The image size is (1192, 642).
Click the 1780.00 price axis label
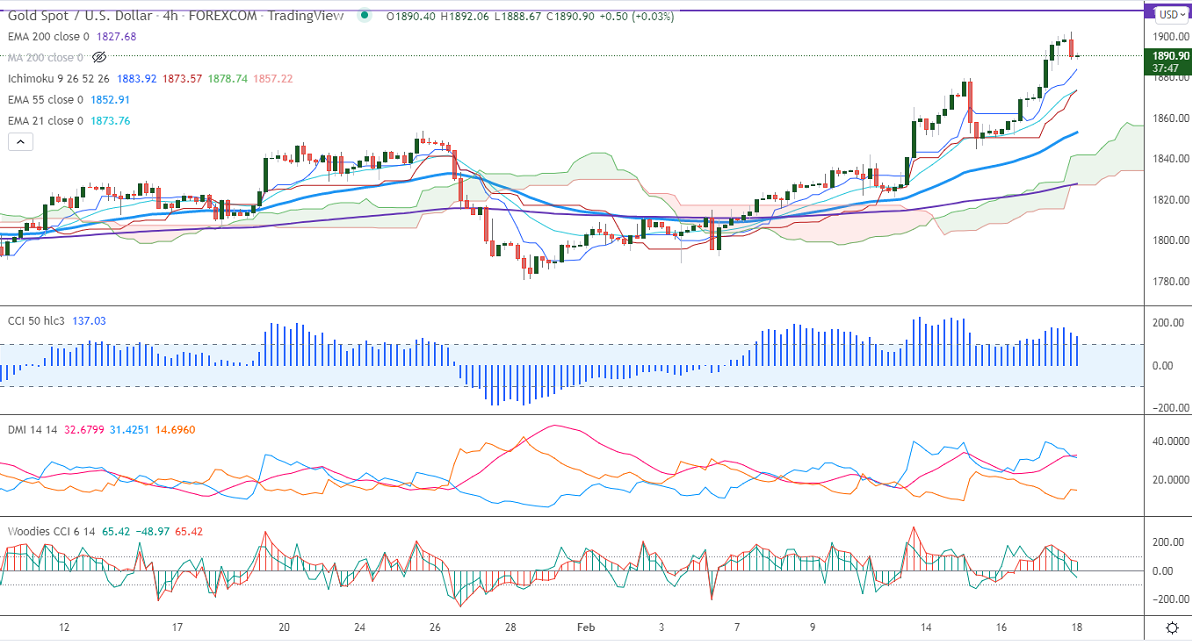click(x=1170, y=281)
